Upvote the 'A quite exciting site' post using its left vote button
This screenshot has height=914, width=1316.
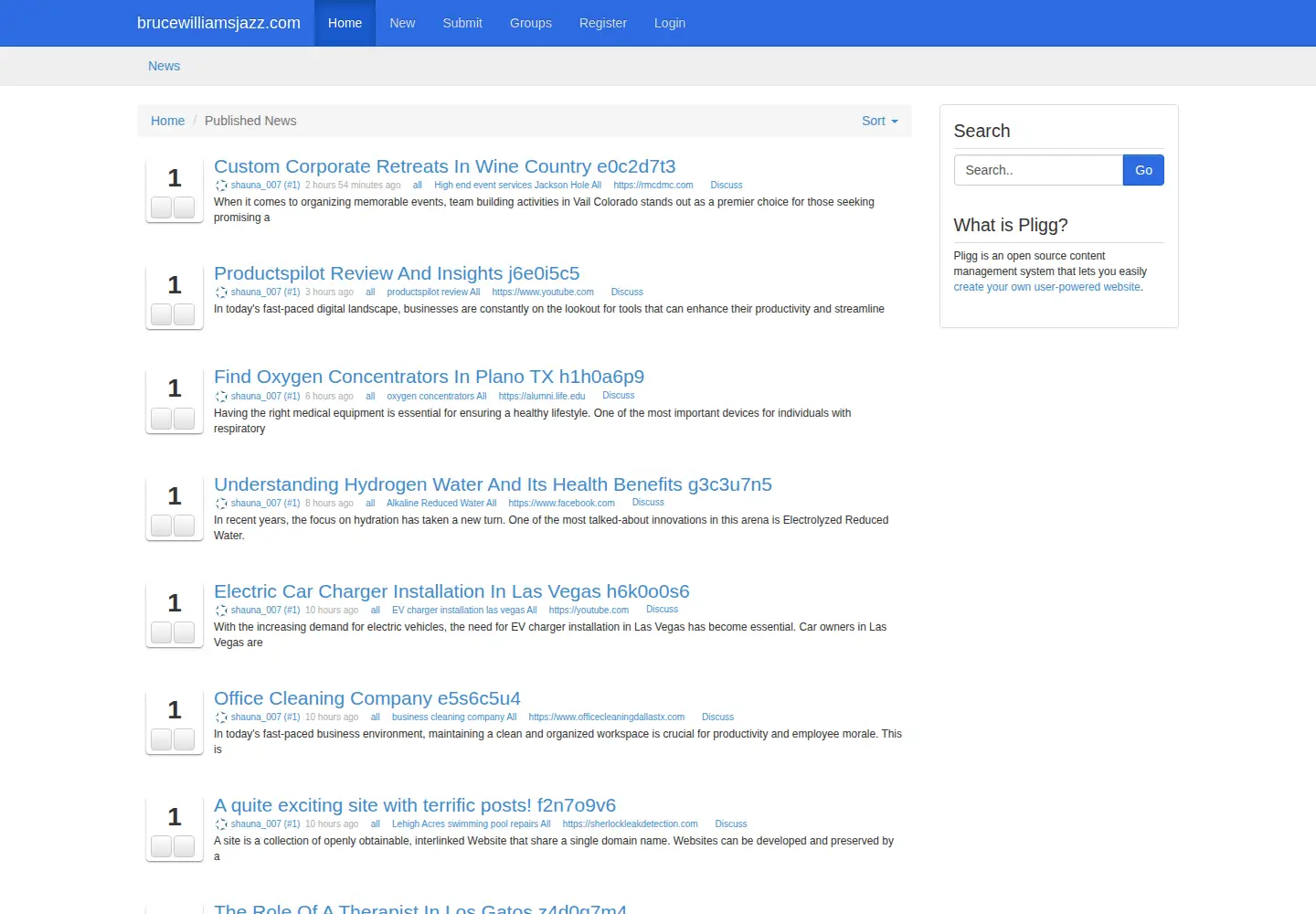click(162, 846)
